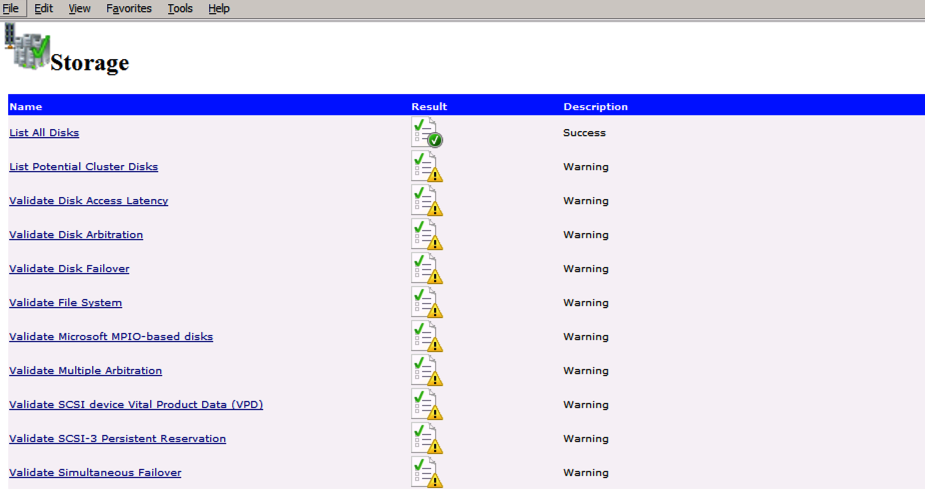Open the List All Disks link
Image resolution: width=925 pixels, height=498 pixels.
pos(44,133)
